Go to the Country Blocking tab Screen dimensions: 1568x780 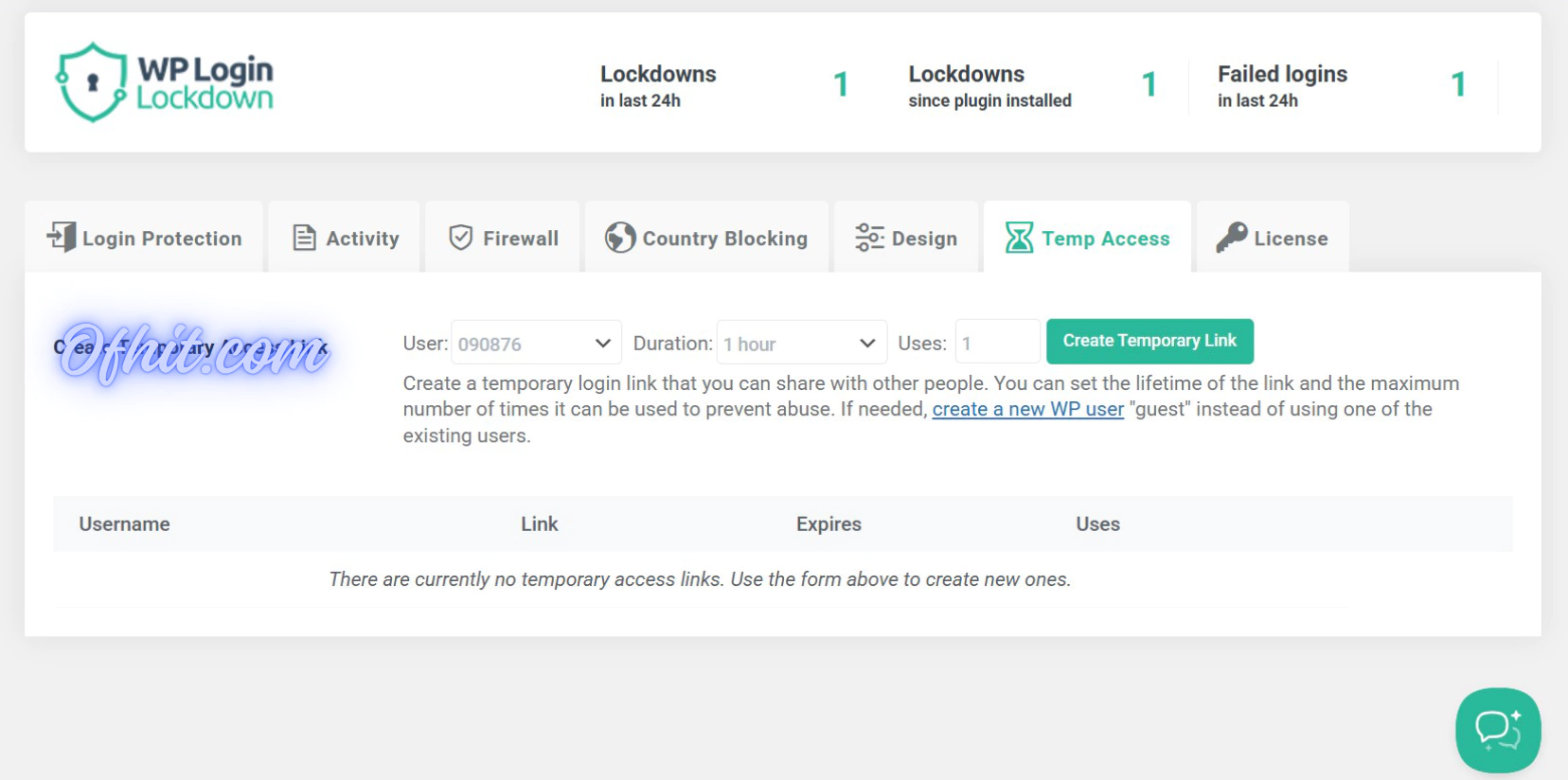tap(724, 239)
